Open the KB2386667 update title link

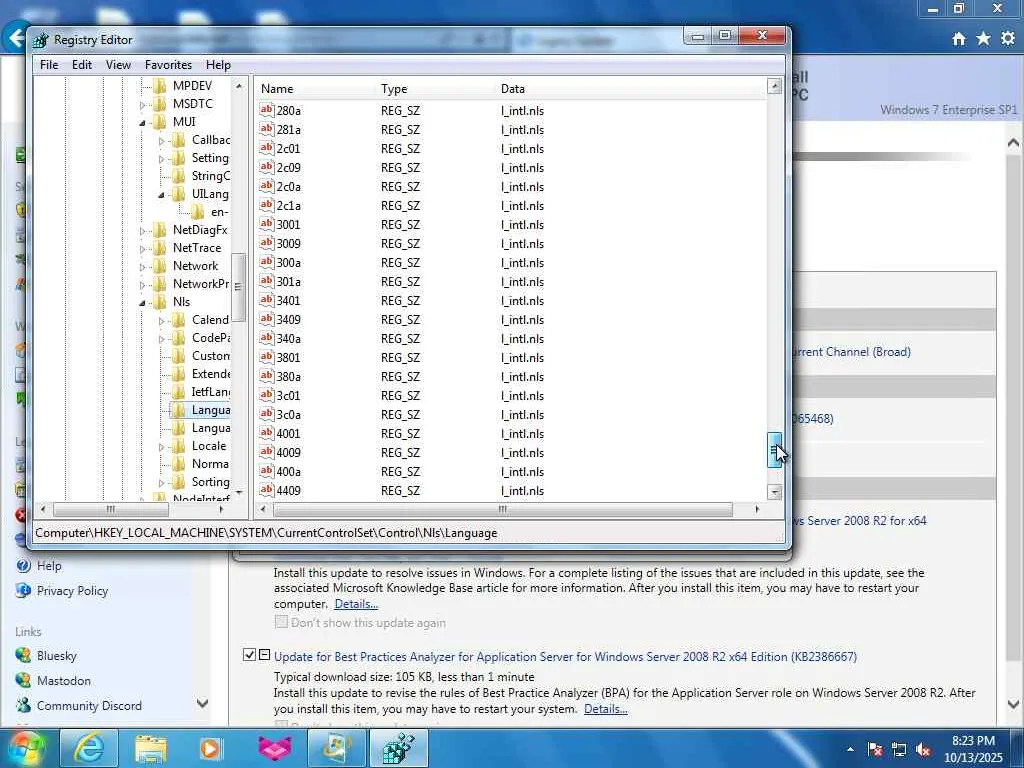pyautogui.click(x=566, y=656)
